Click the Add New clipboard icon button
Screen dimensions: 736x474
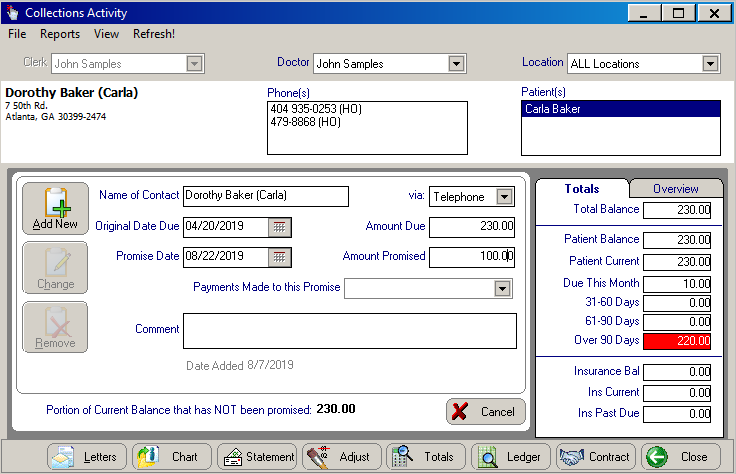55,209
